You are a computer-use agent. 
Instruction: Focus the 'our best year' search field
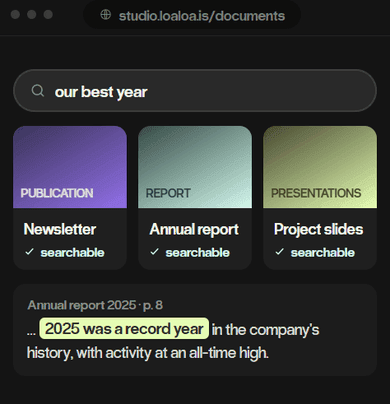[195, 91]
